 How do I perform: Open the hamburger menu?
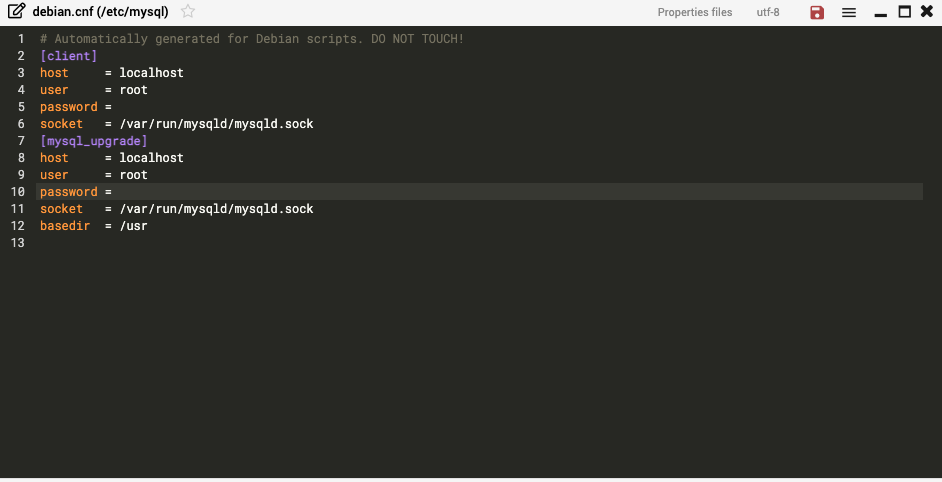click(x=849, y=12)
